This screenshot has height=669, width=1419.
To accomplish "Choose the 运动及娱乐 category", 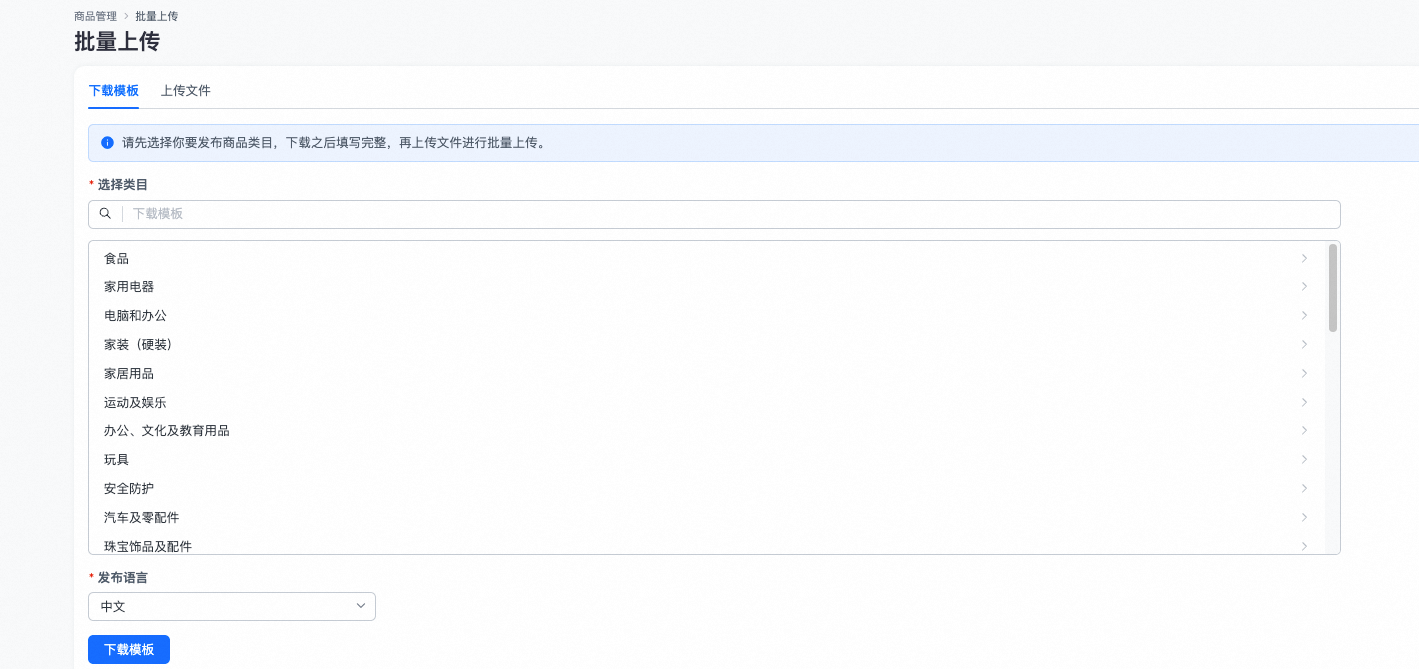I will pyautogui.click(x=135, y=403).
